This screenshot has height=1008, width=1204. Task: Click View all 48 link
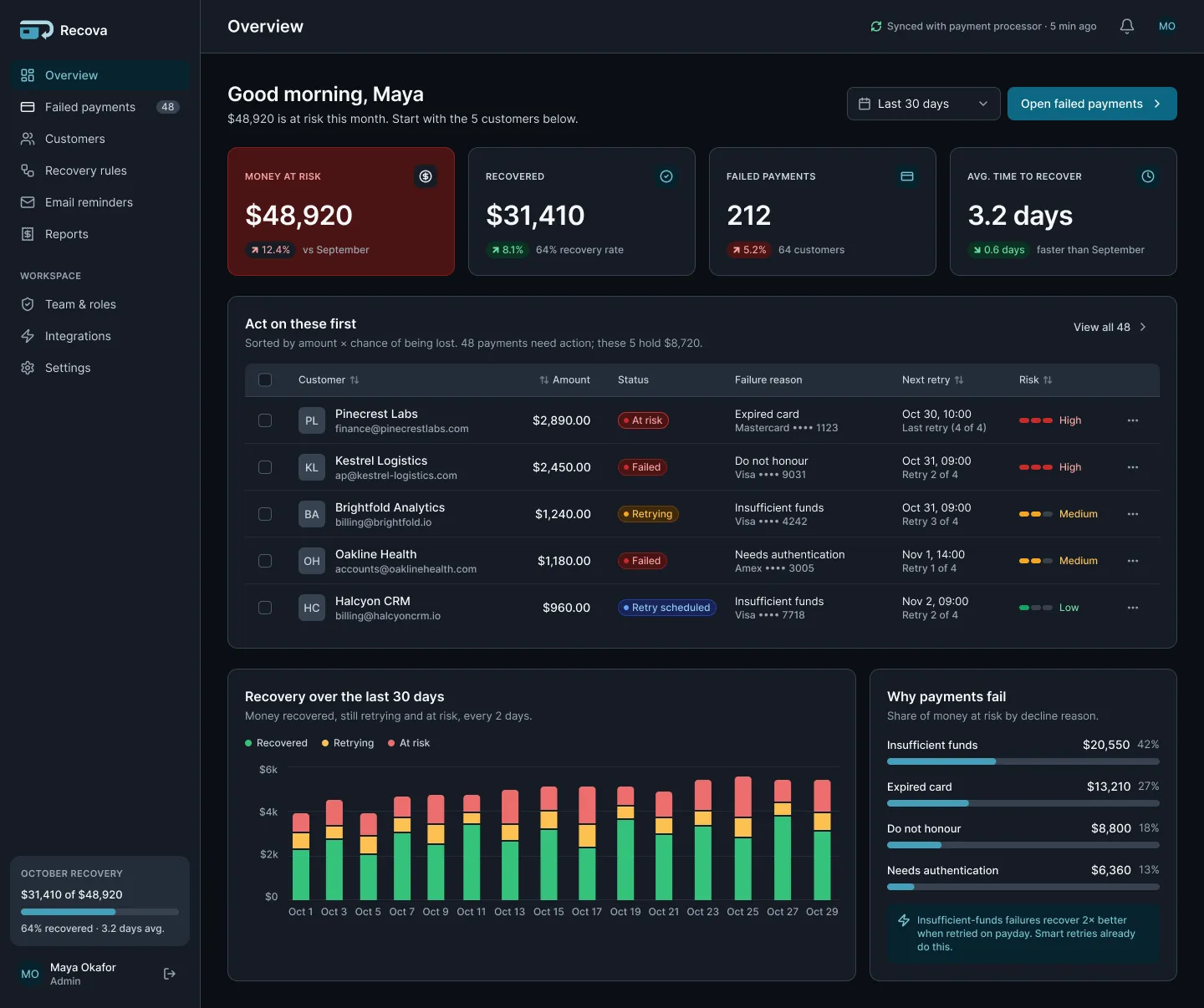point(1110,328)
